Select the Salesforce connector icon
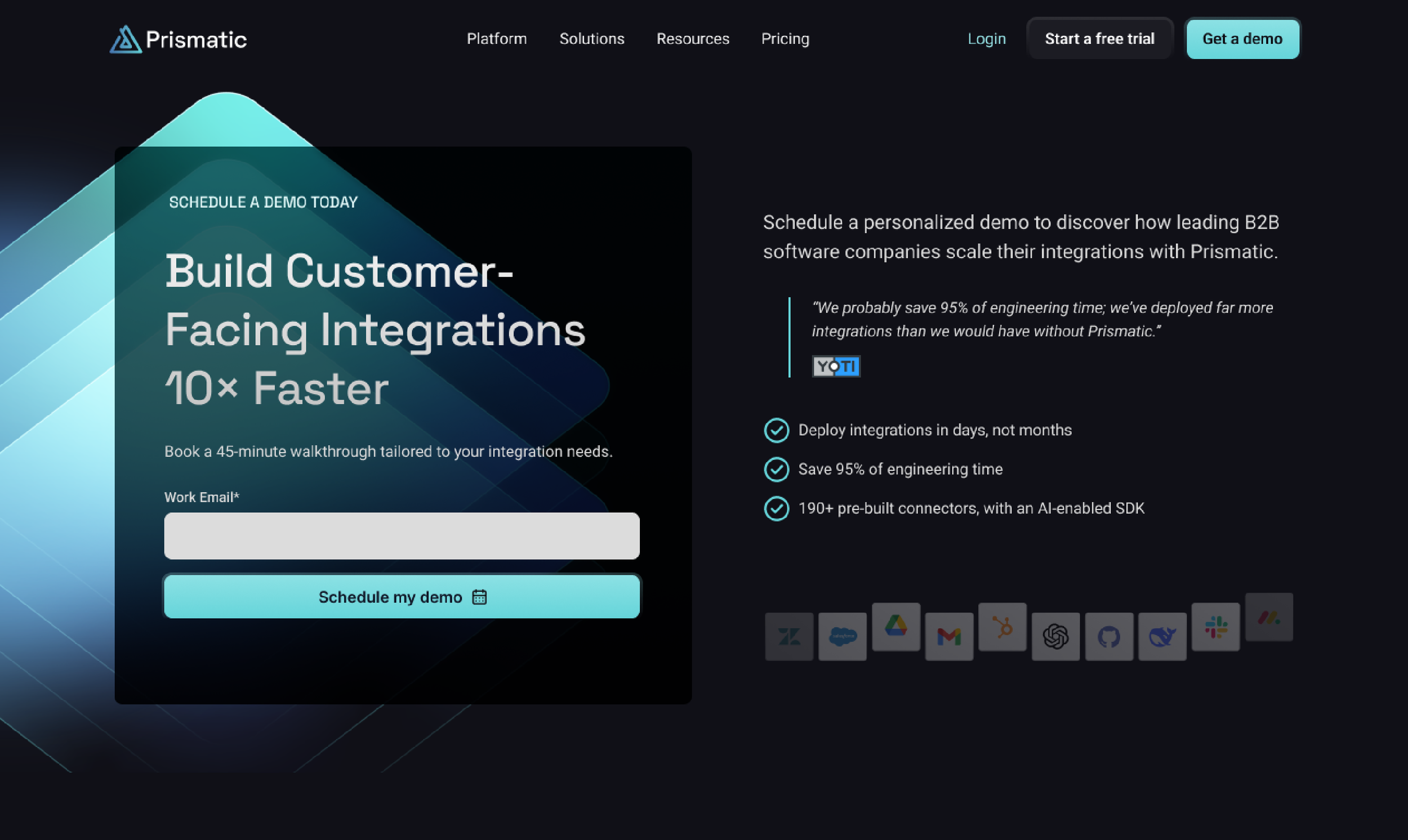This screenshot has height=840, width=1408. pyautogui.click(x=843, y=635)
